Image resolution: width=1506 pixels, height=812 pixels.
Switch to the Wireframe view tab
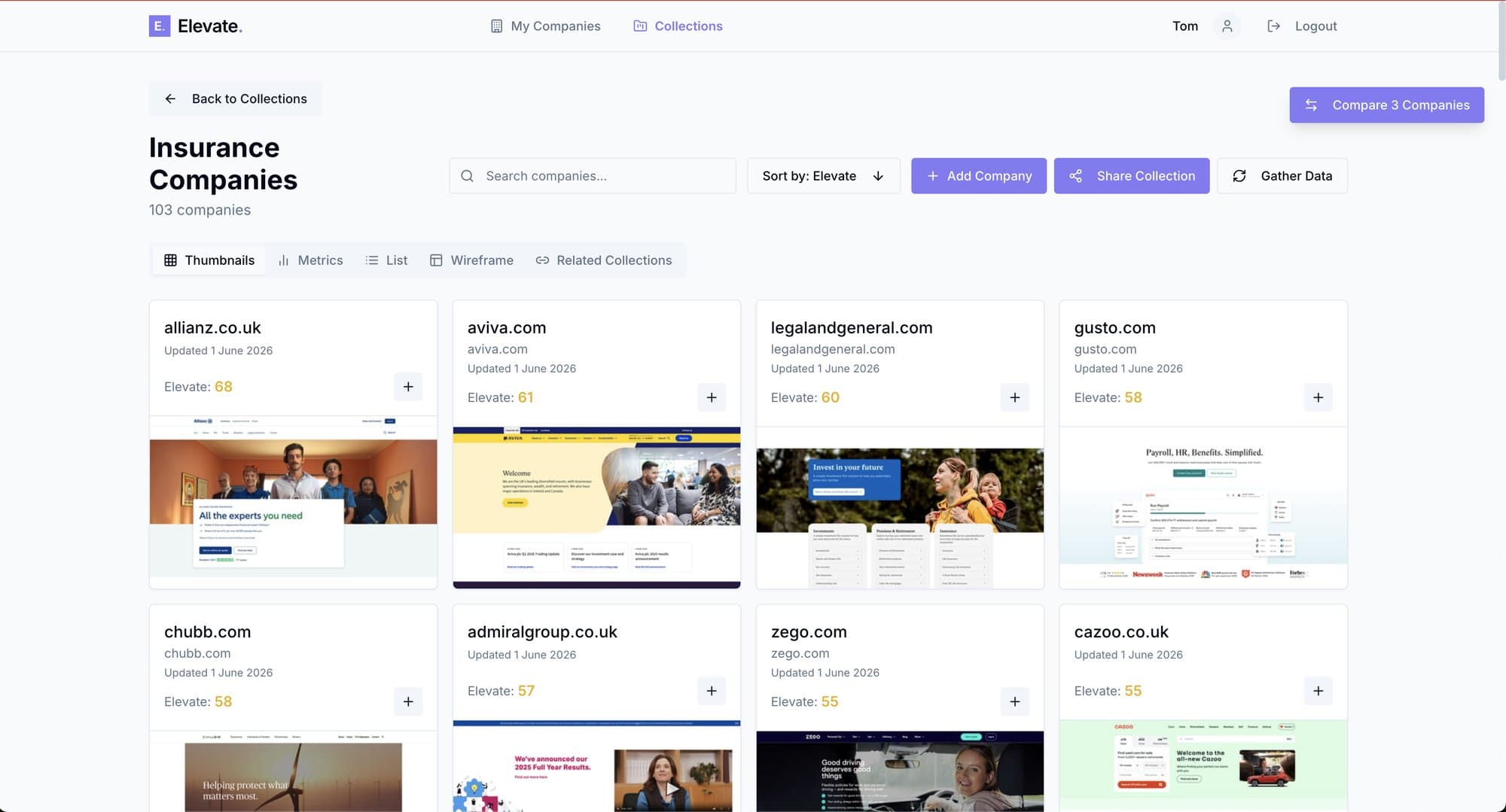471,260
